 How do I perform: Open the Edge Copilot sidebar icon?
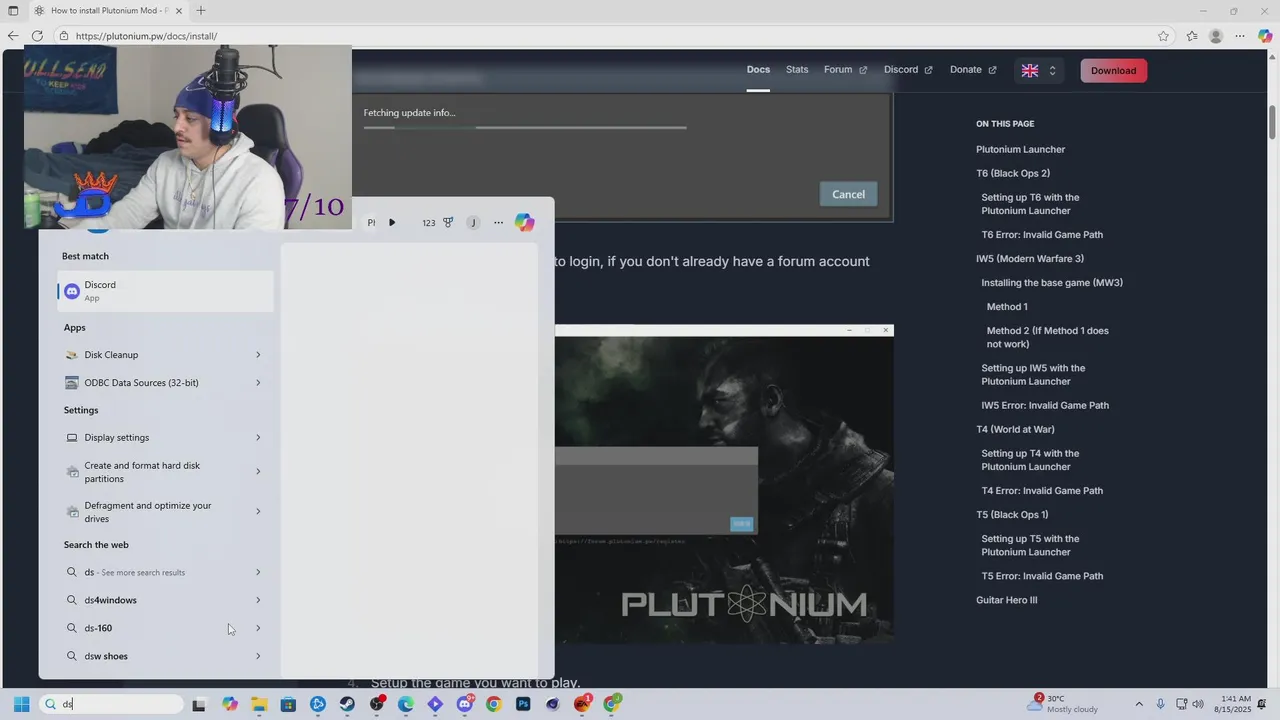pyautogui.click(x=1264, y=36)
